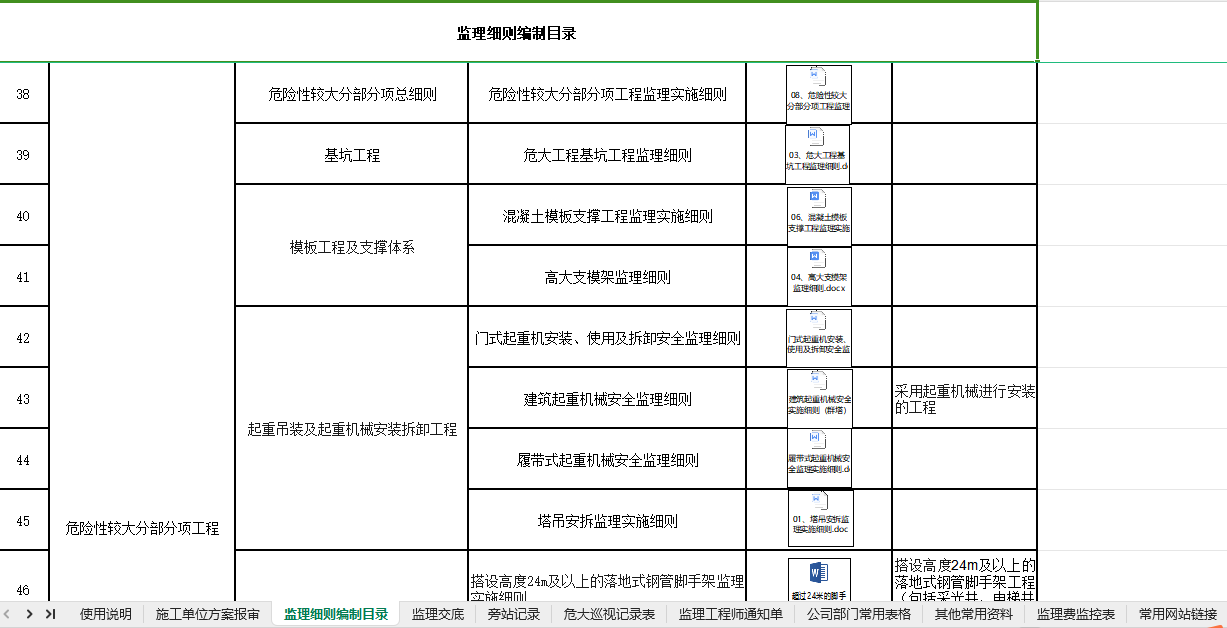The height and width of the screenshot is (628, 1227).
Task: Open the 01 塔吊安拆监理实施细则.doc file
Action: 820,518
